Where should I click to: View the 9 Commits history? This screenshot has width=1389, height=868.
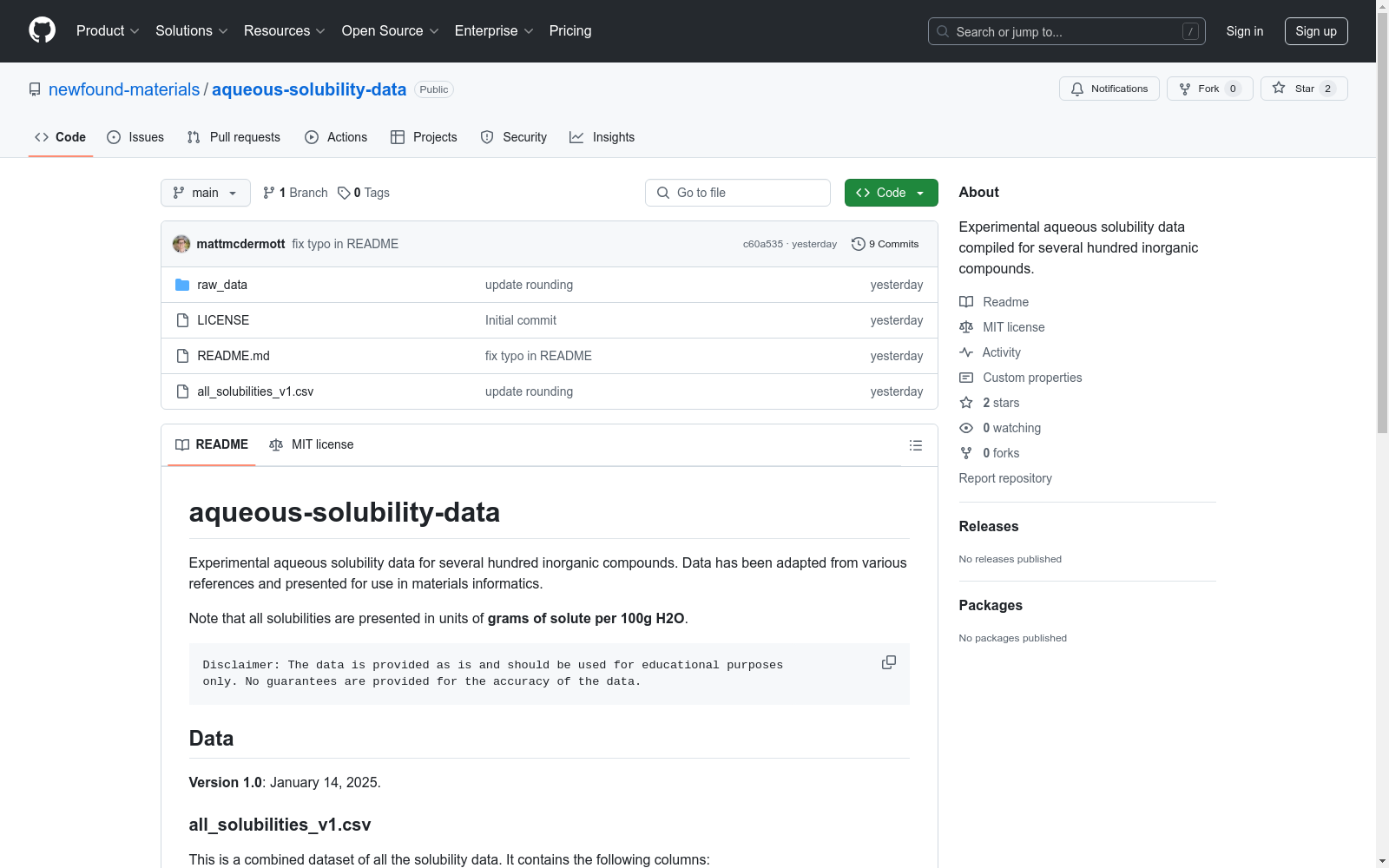click(885, 244)
